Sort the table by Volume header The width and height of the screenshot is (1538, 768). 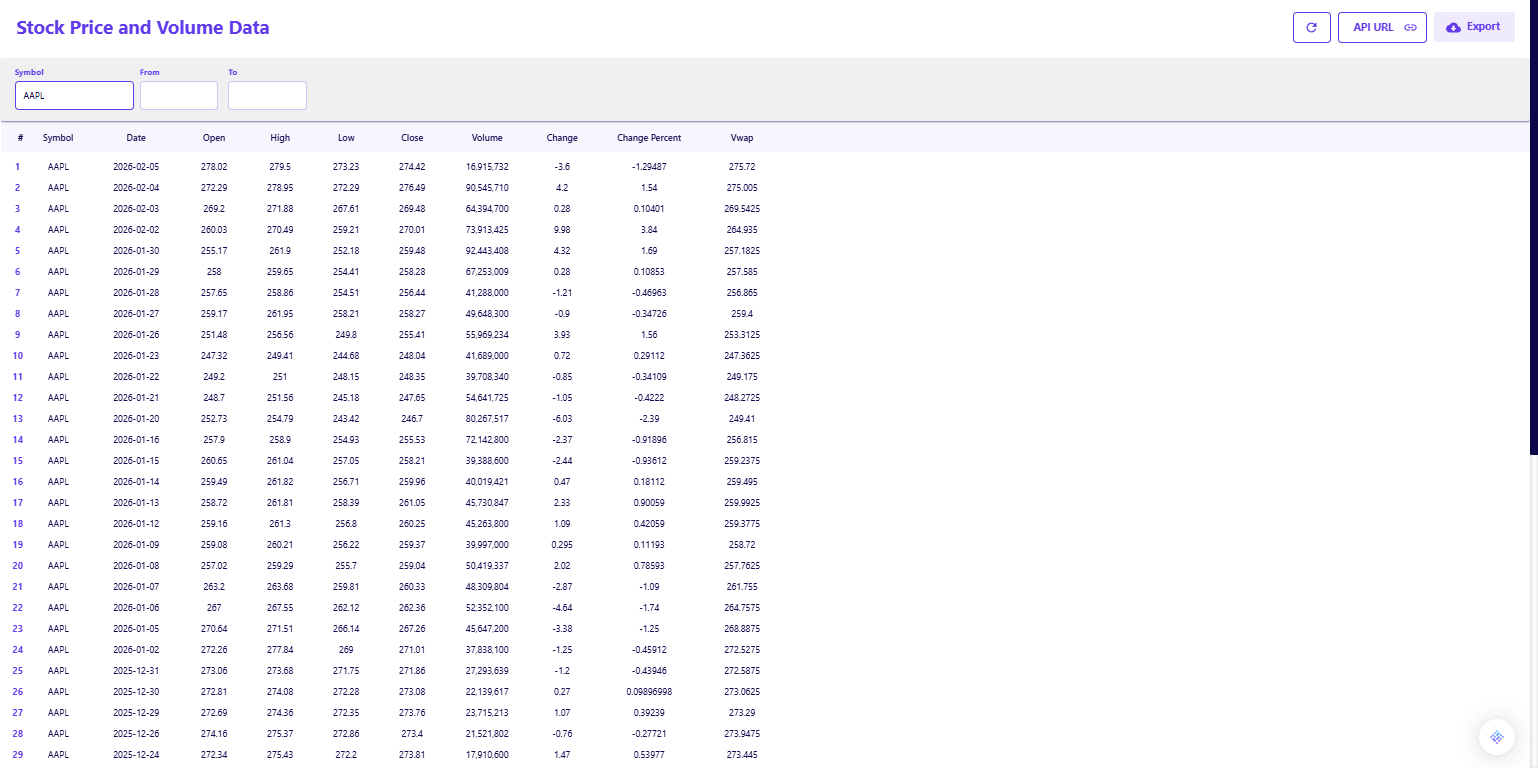[487, 138]
